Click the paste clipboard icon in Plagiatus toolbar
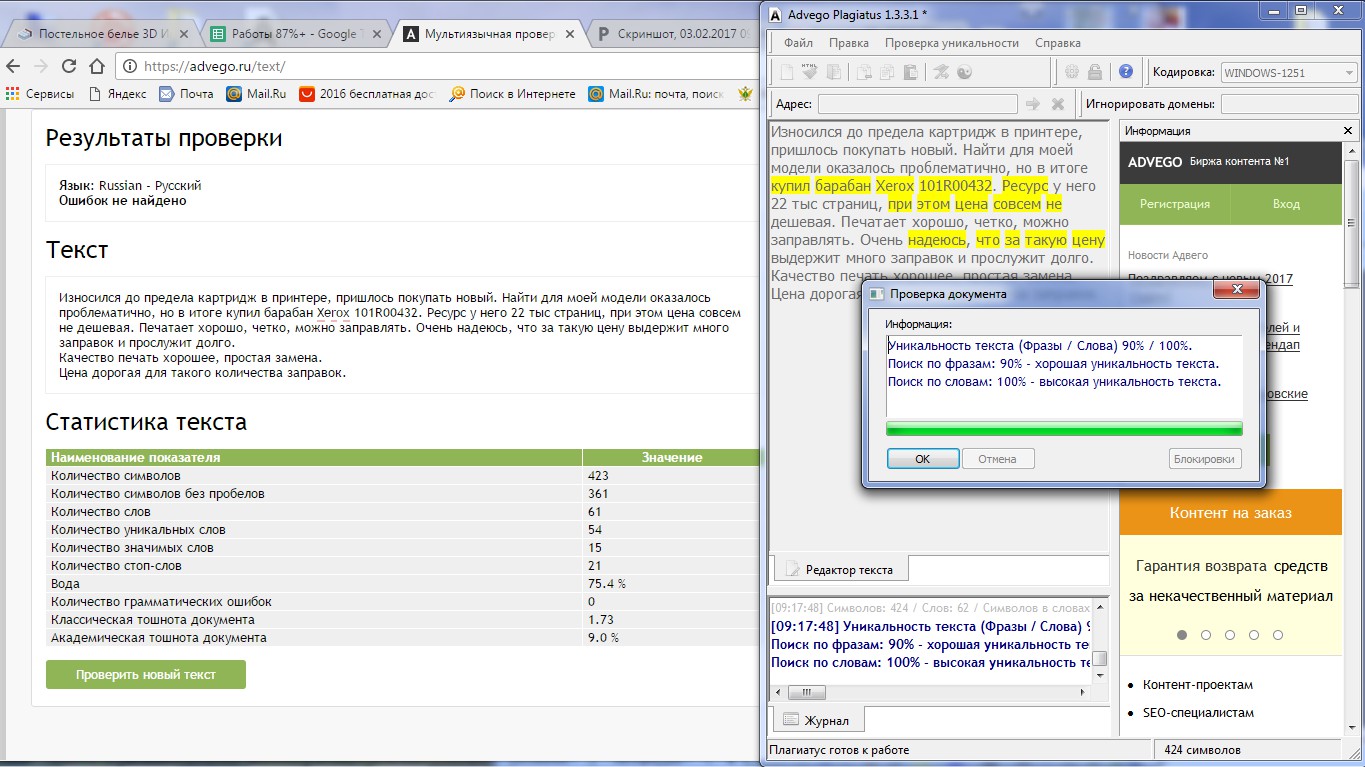Image resolution: width=1365 pixels, height=767 pixels. [910, 72]
